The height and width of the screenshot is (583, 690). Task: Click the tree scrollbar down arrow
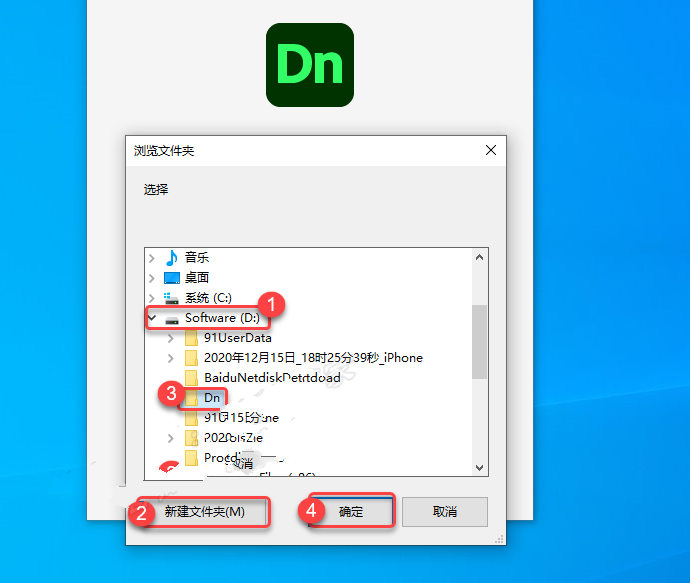tap(480, 467)
